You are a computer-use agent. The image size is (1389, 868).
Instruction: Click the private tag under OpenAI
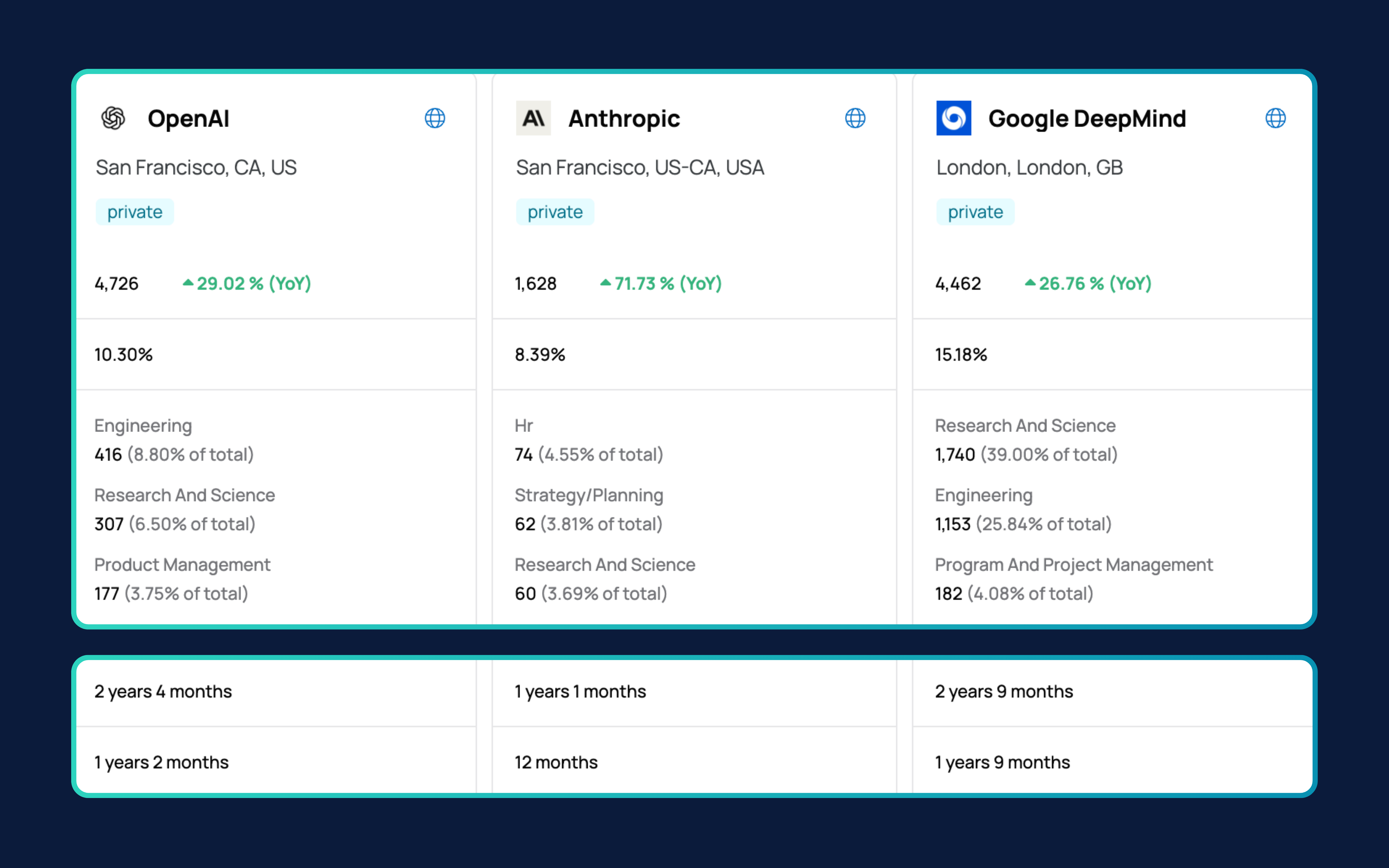point(135,212)
